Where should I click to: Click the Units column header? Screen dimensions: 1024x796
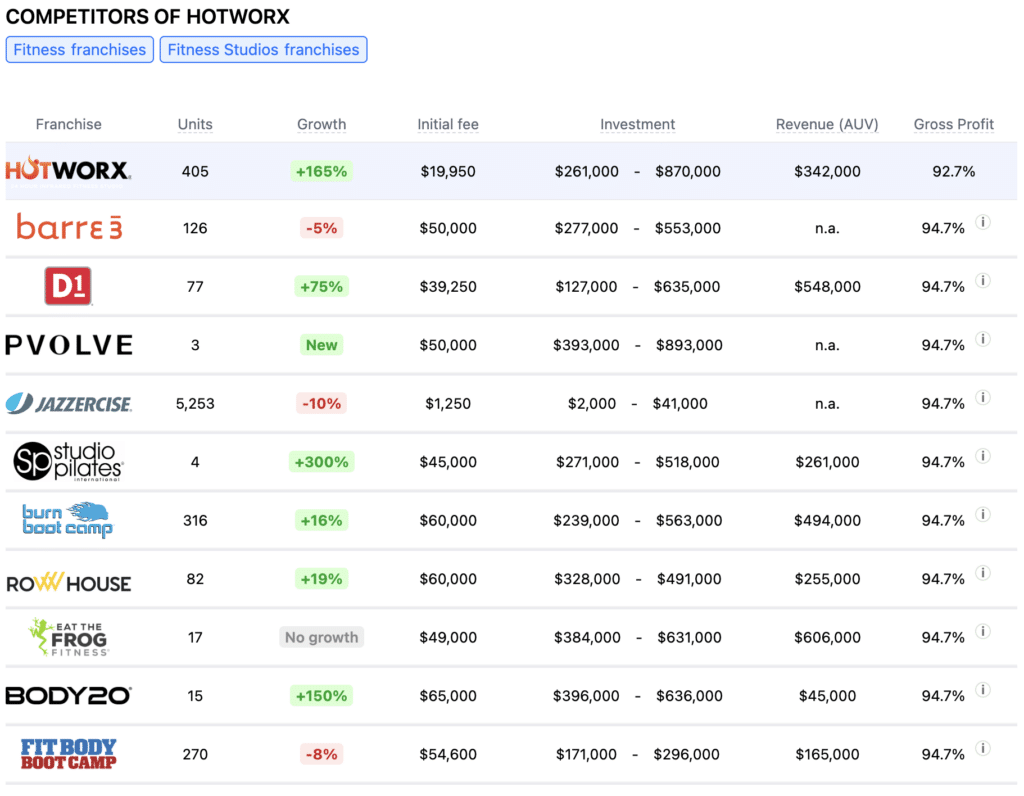click(195, 124)
